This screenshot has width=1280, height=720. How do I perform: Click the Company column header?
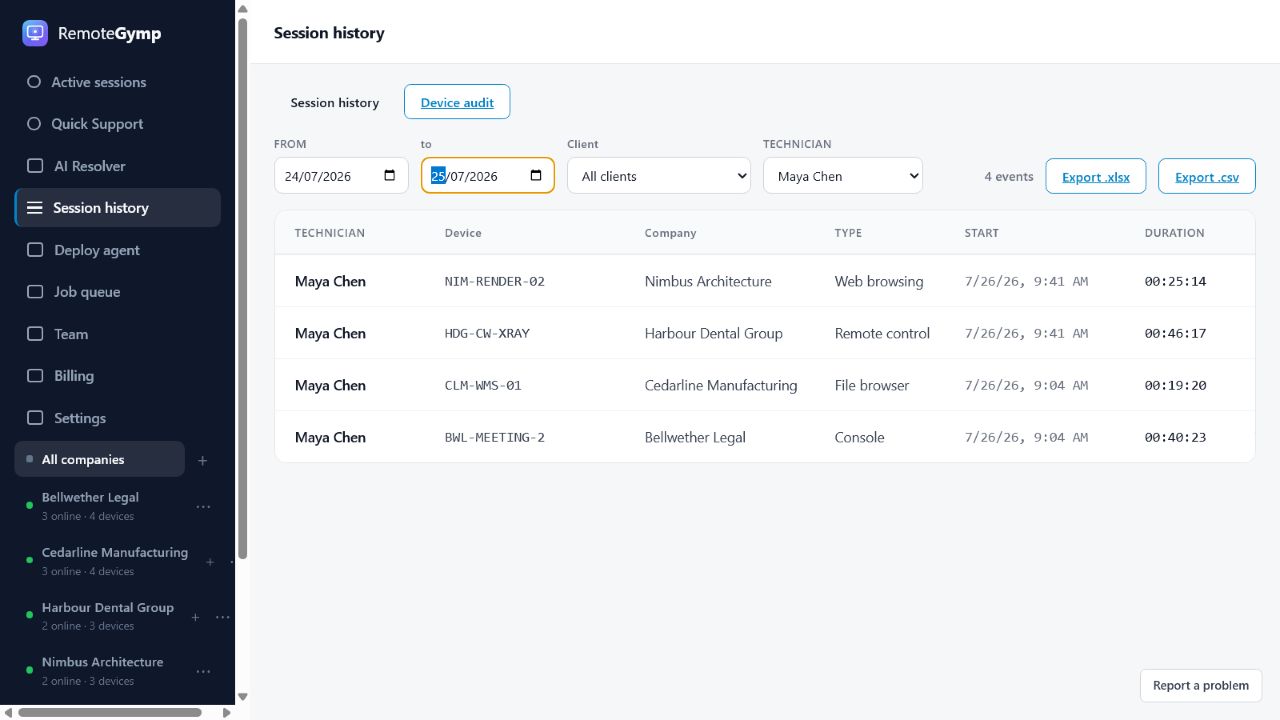tap(670, 233)
